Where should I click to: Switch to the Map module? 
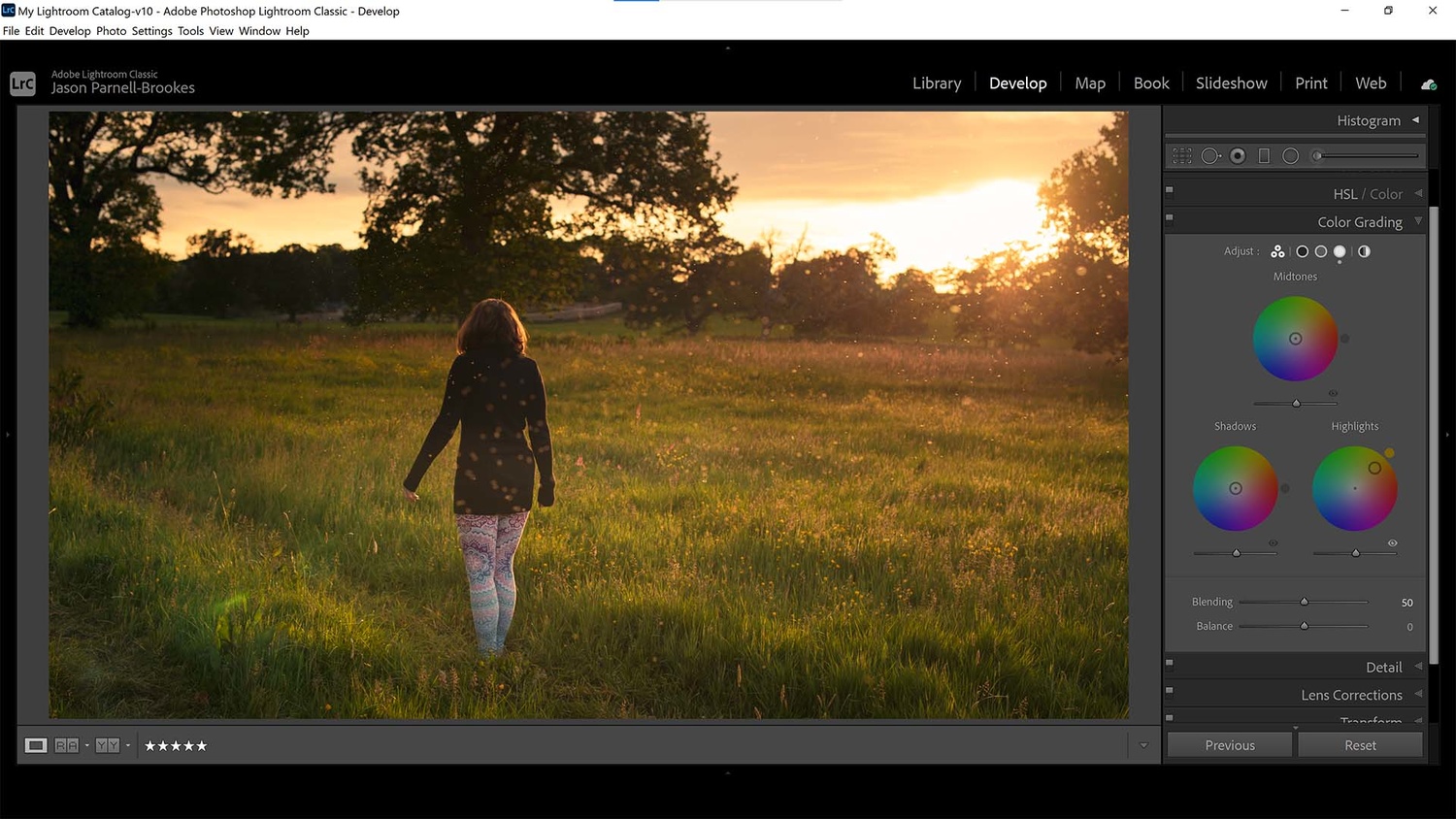(x=1090, y=83)
